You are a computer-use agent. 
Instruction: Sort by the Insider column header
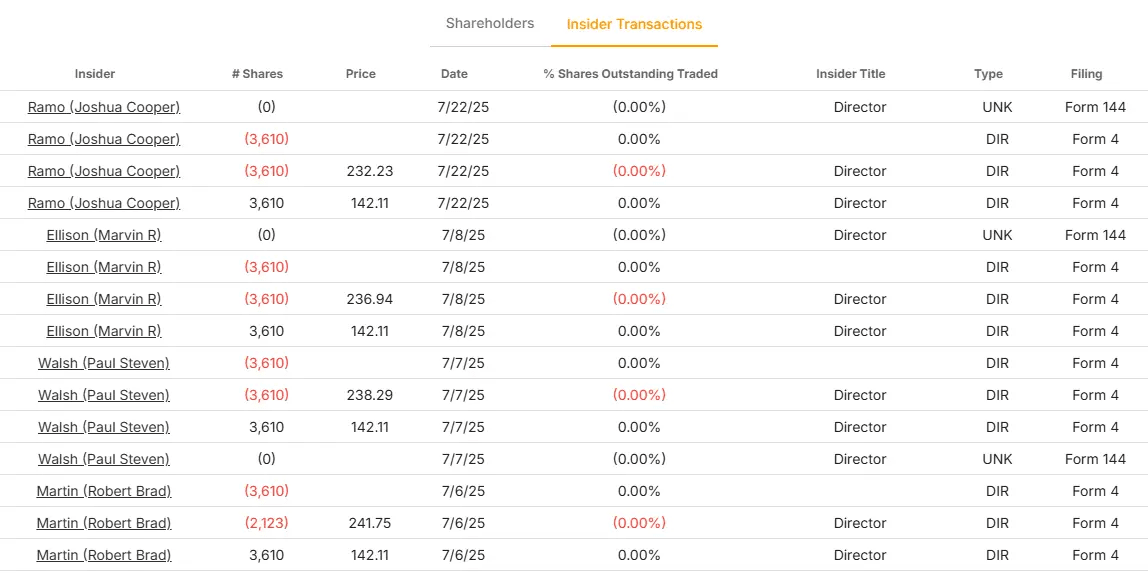tap(95, 74)
